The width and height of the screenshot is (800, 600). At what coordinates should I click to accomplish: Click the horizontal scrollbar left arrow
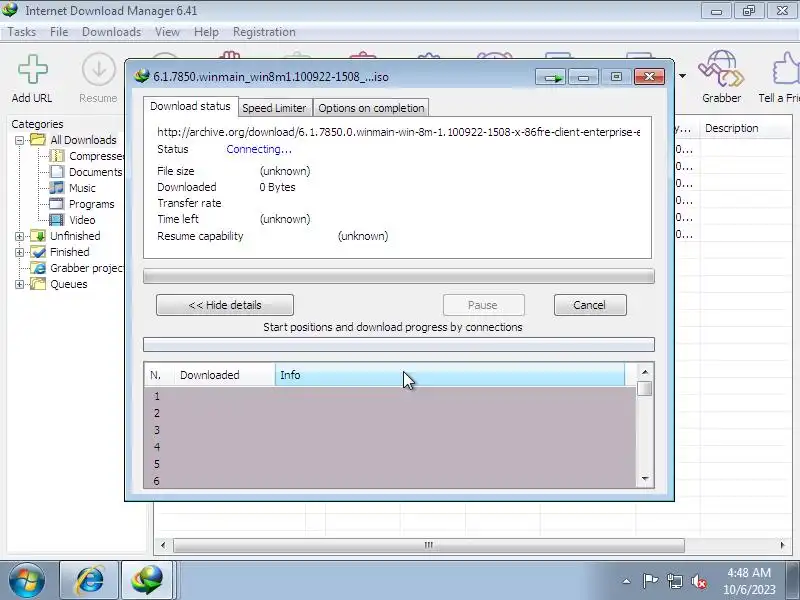coord(163,545)
